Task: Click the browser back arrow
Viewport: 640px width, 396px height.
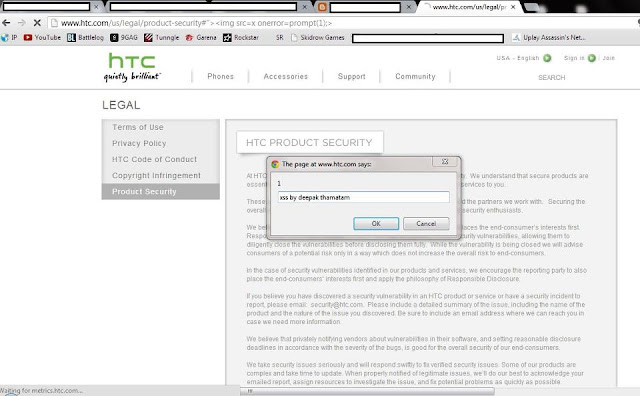Action: (x=6, y=23)
